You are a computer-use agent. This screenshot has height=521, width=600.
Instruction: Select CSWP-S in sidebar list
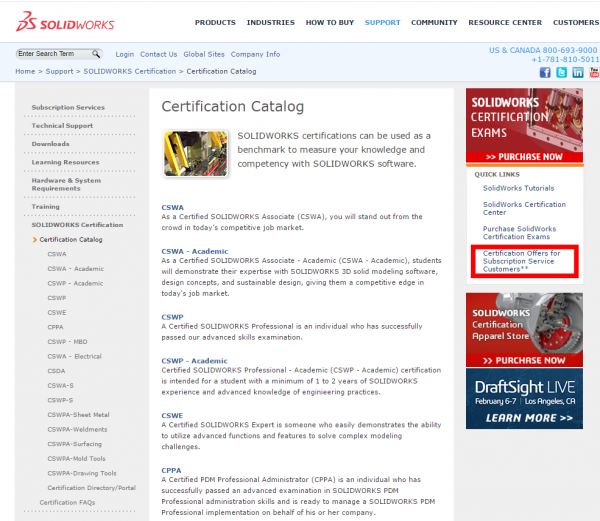pos(60,400)
